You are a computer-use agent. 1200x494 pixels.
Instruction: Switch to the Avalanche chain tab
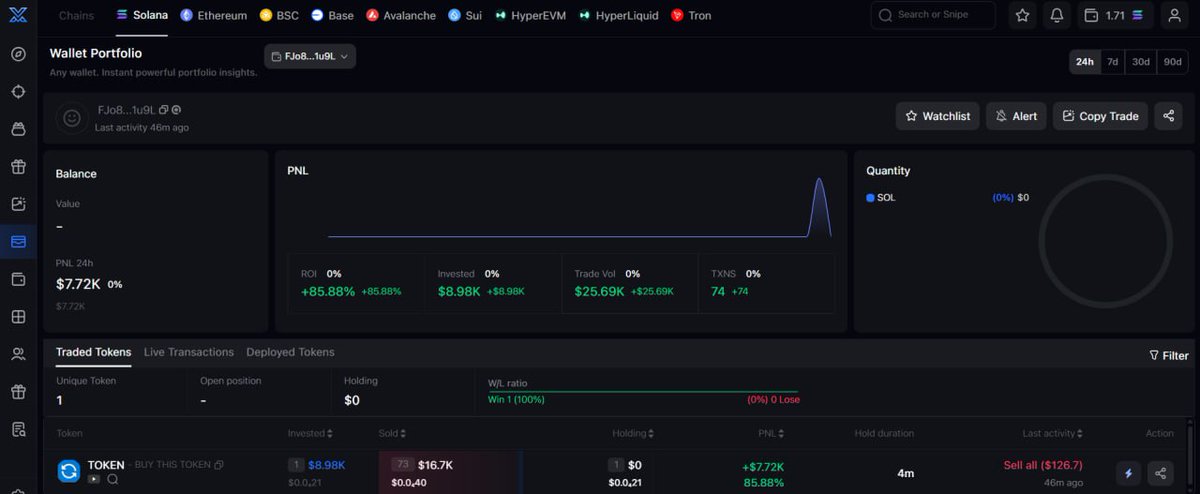point(401,15)
